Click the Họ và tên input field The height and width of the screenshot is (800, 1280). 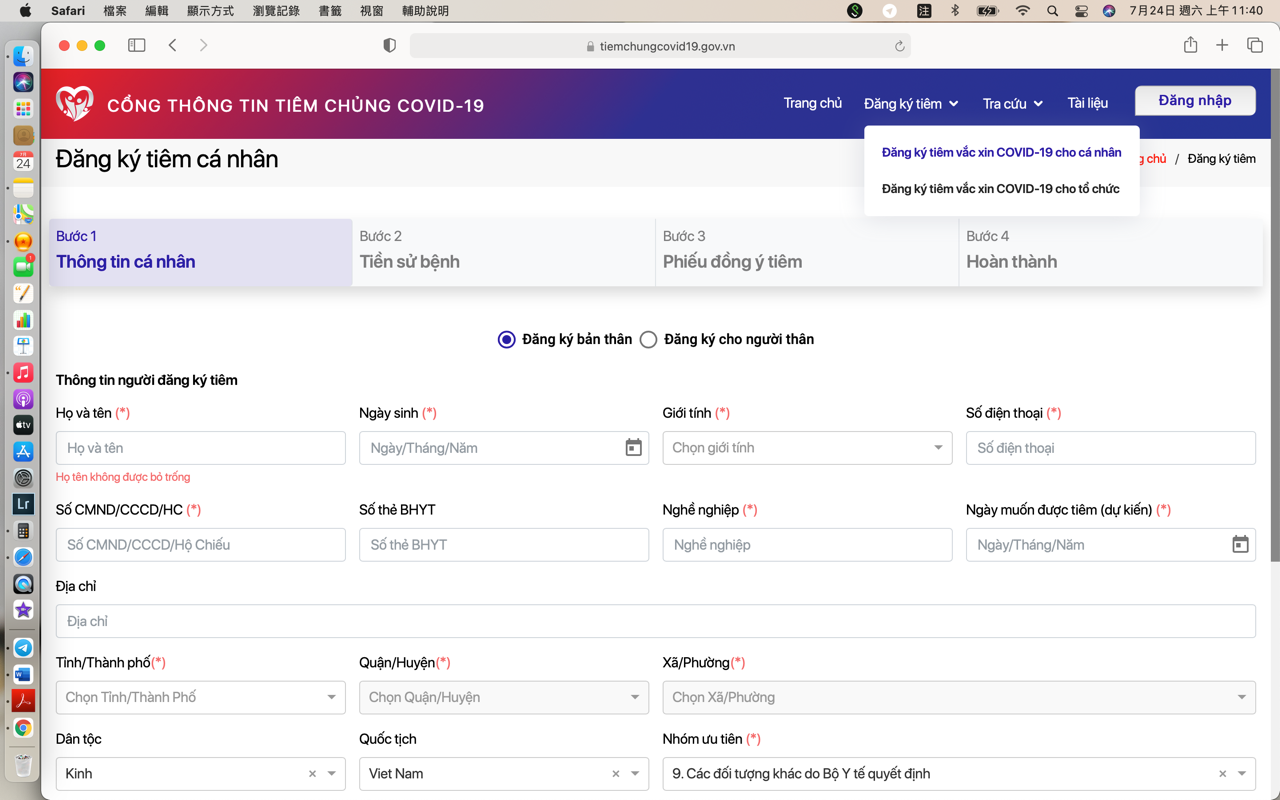tap(200, 448)
